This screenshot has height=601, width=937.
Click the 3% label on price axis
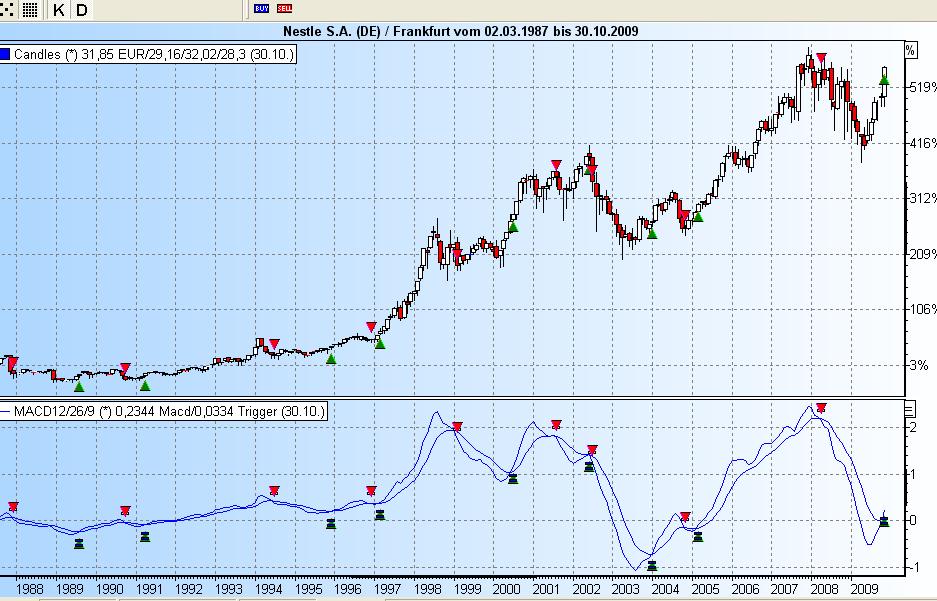919,364
